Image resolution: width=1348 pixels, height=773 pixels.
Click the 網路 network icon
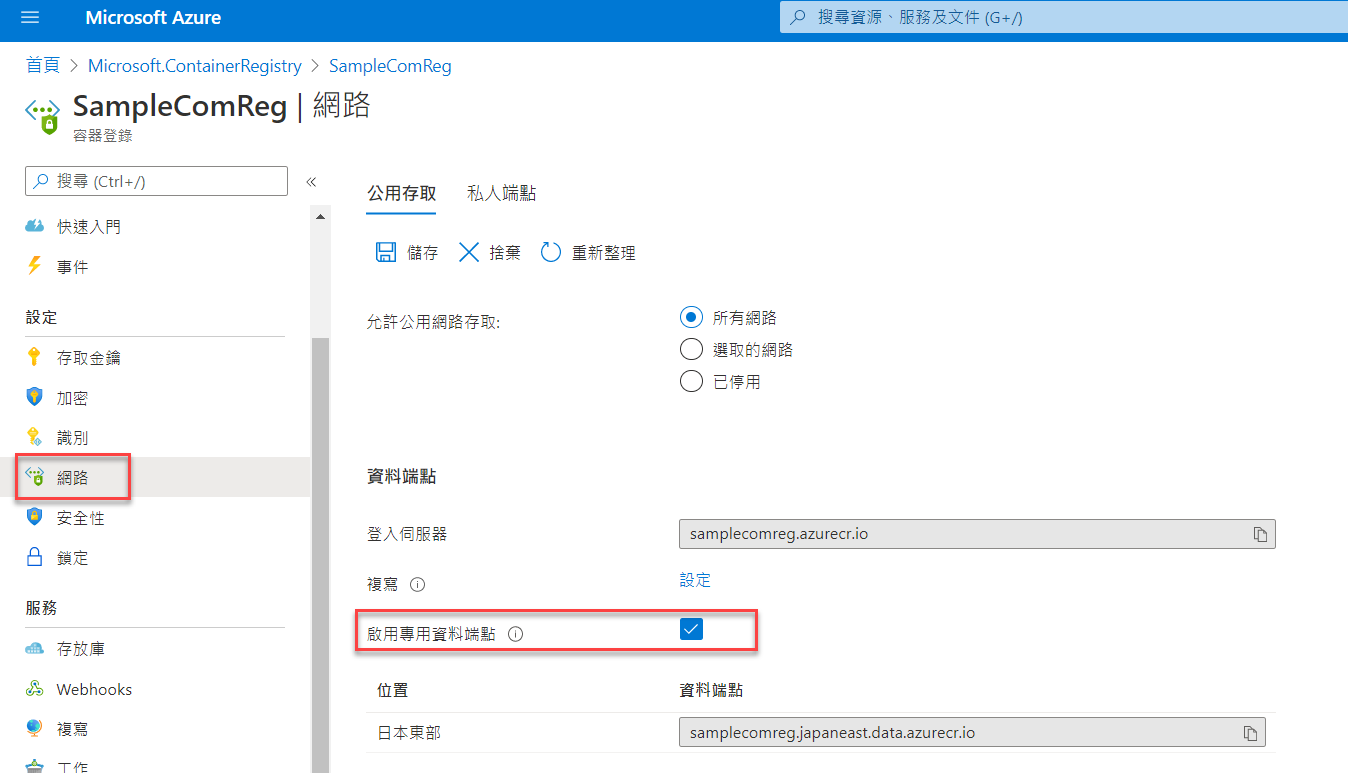(x=35, y=477)
